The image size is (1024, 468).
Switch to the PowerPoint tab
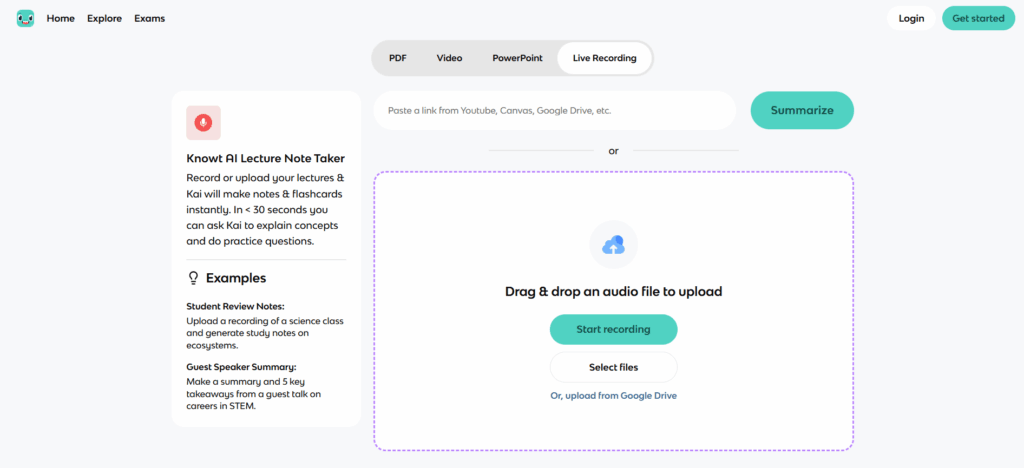(x=517, y=58)
